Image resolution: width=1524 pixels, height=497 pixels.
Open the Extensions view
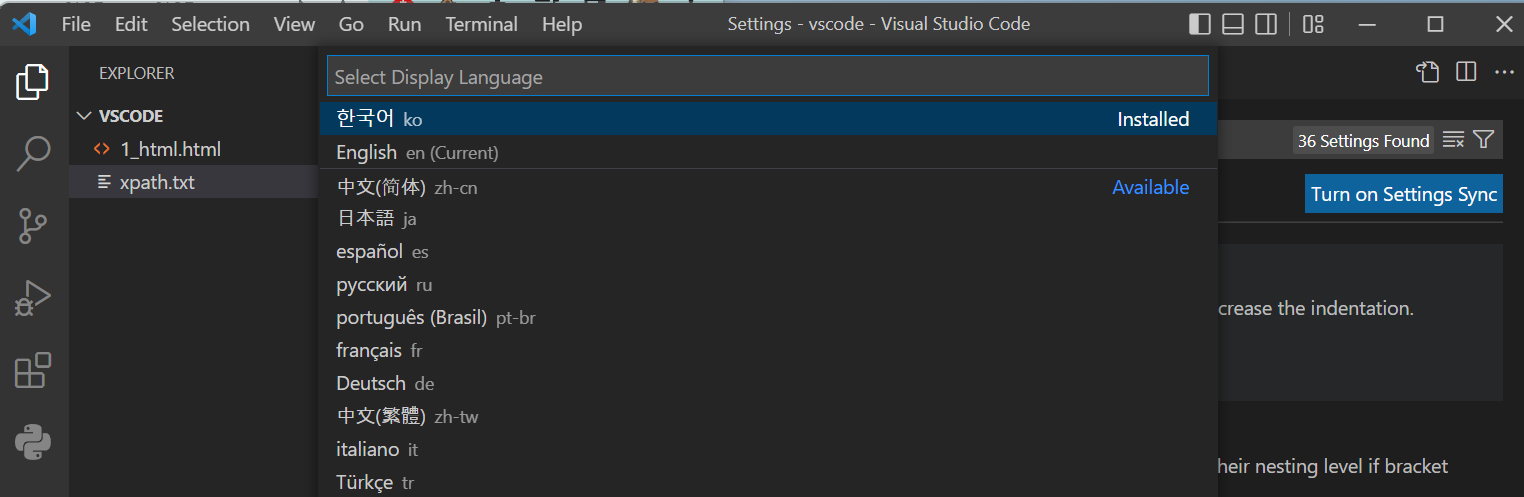point(33,370)
